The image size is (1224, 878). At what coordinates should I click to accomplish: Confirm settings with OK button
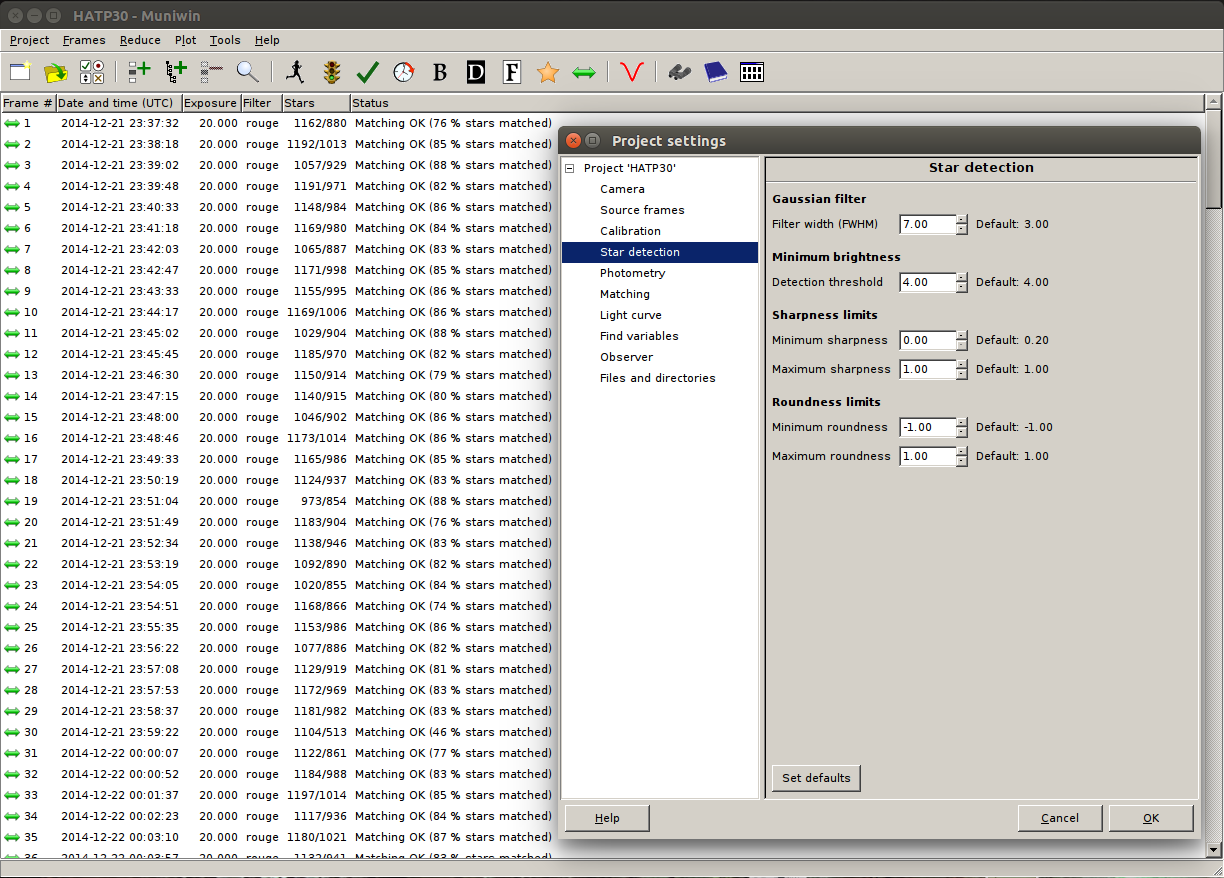[x=1151, y=818]
